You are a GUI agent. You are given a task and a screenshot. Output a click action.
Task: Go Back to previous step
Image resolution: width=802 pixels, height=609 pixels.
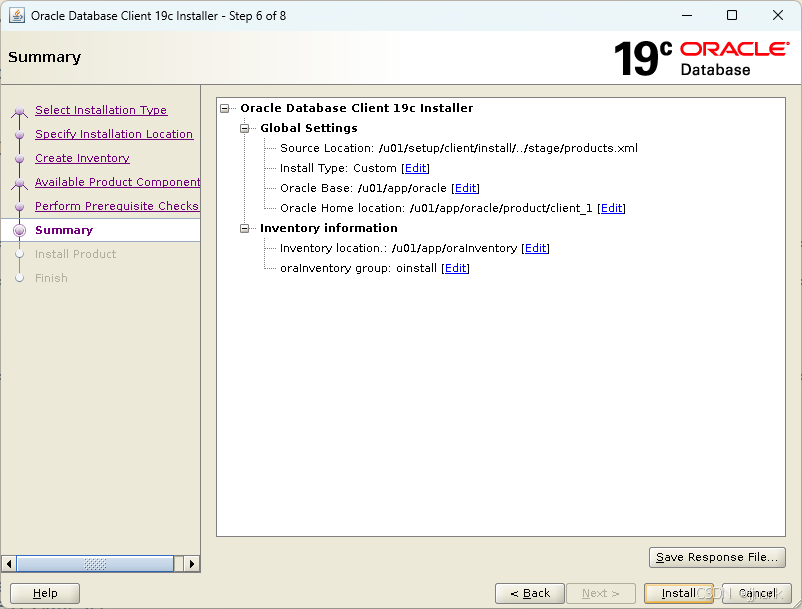530,593
